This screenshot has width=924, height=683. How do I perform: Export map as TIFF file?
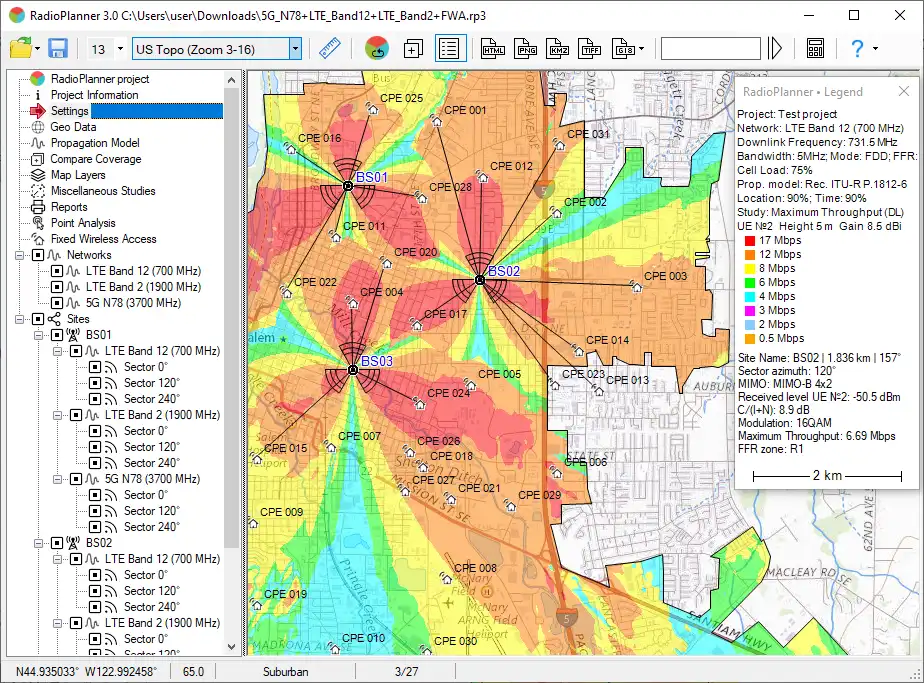590,49
